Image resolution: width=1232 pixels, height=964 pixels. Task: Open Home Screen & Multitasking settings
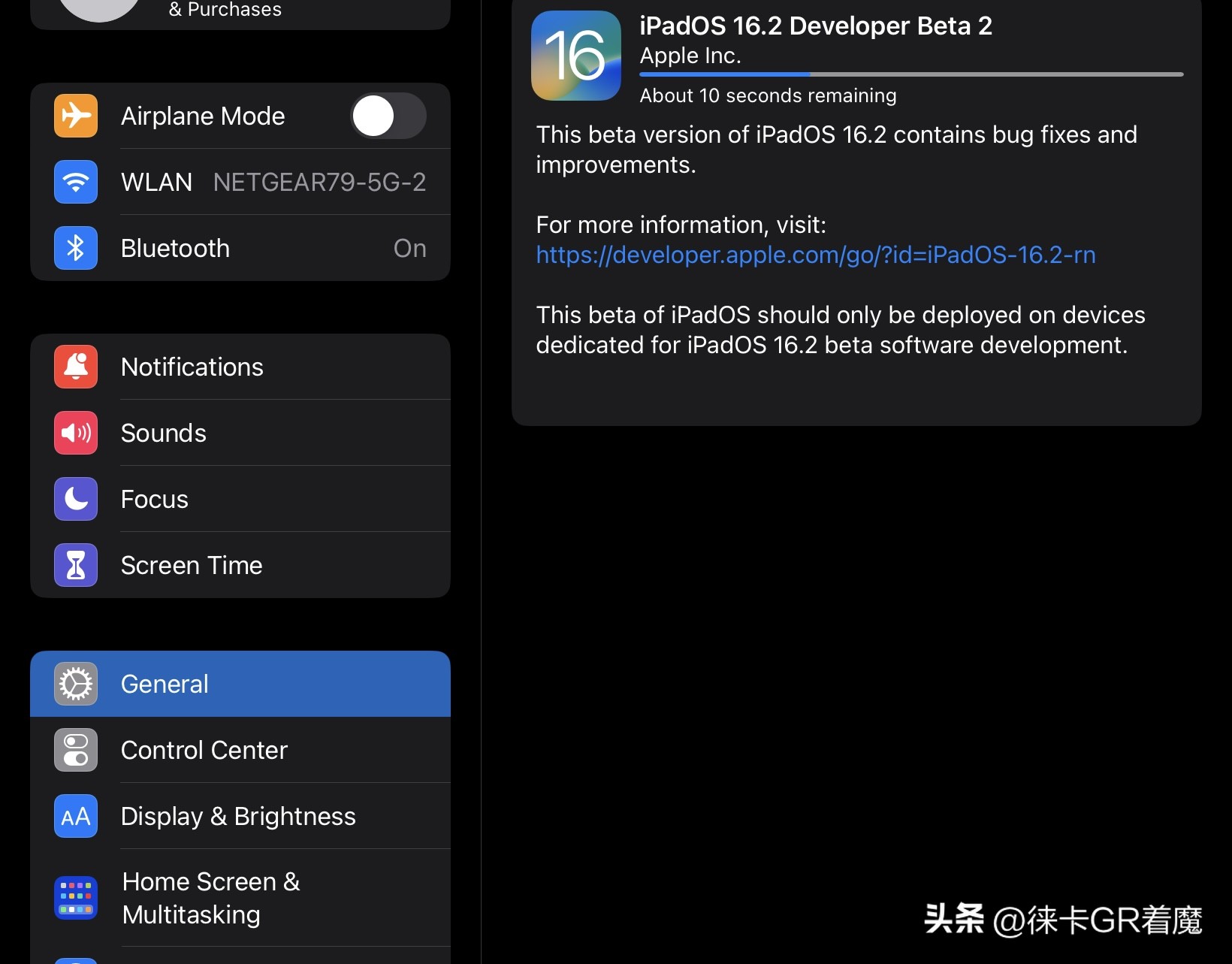[240, 898]
